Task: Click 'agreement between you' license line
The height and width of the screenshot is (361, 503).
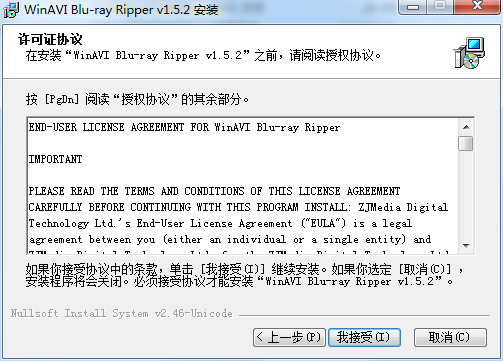Action: 230,239
